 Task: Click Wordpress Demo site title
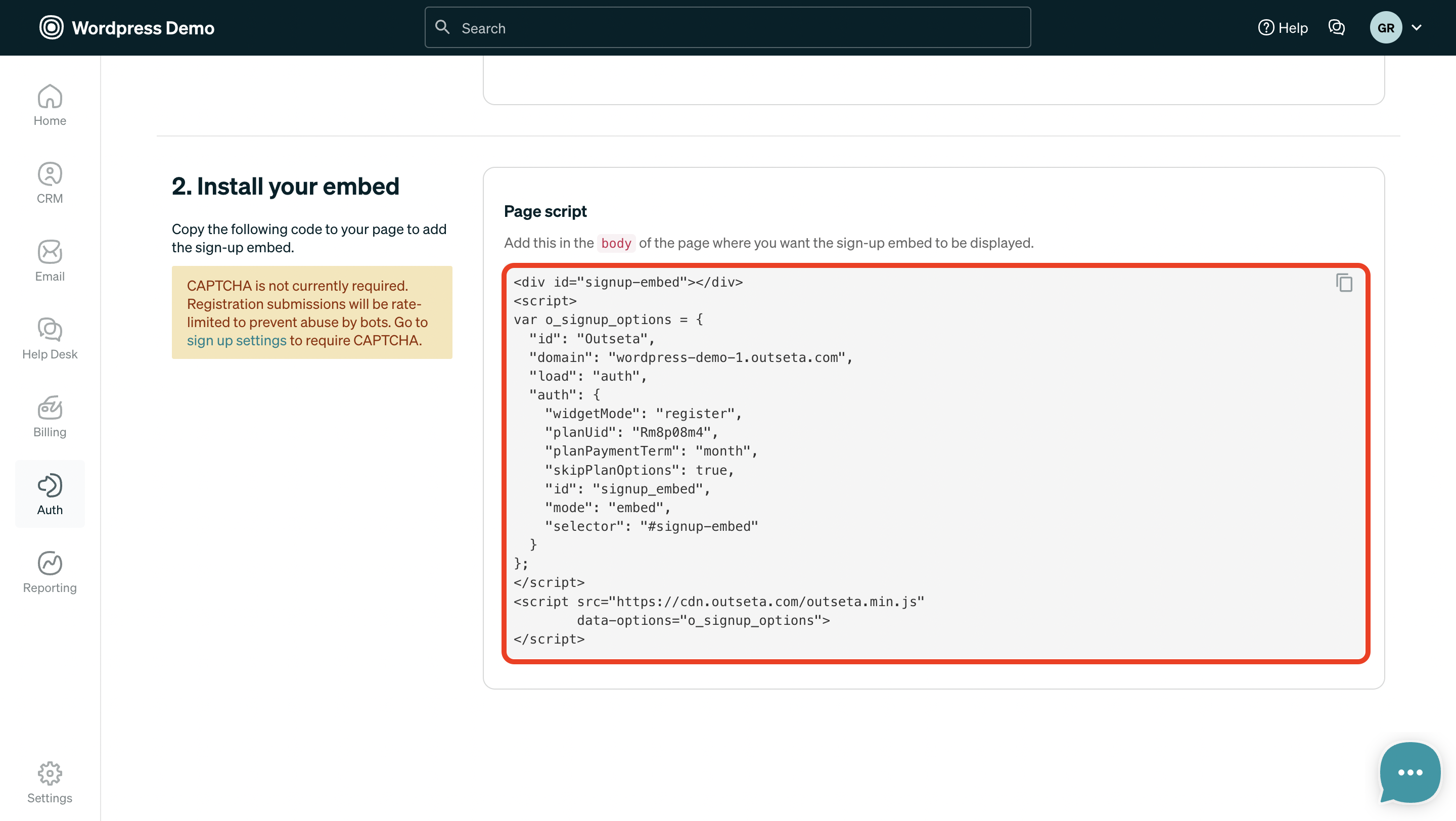pos(143,28)
